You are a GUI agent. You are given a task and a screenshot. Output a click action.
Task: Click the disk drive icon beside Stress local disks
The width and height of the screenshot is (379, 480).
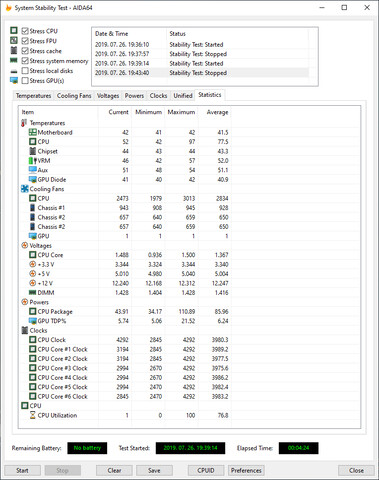tap(14, 71)
